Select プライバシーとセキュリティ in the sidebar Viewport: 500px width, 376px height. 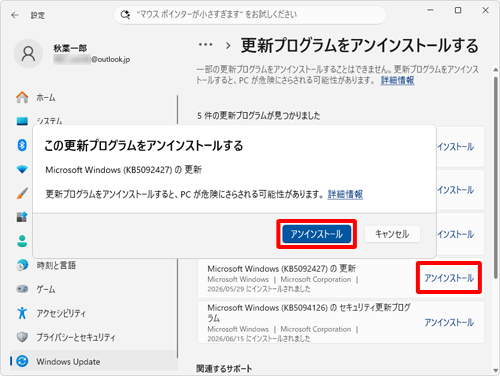pos(76,337)
